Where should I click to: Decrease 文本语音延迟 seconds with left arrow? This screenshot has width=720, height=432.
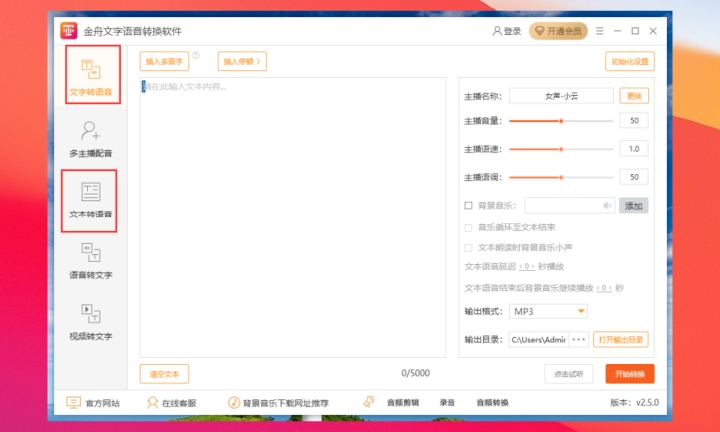coord(521,266)
